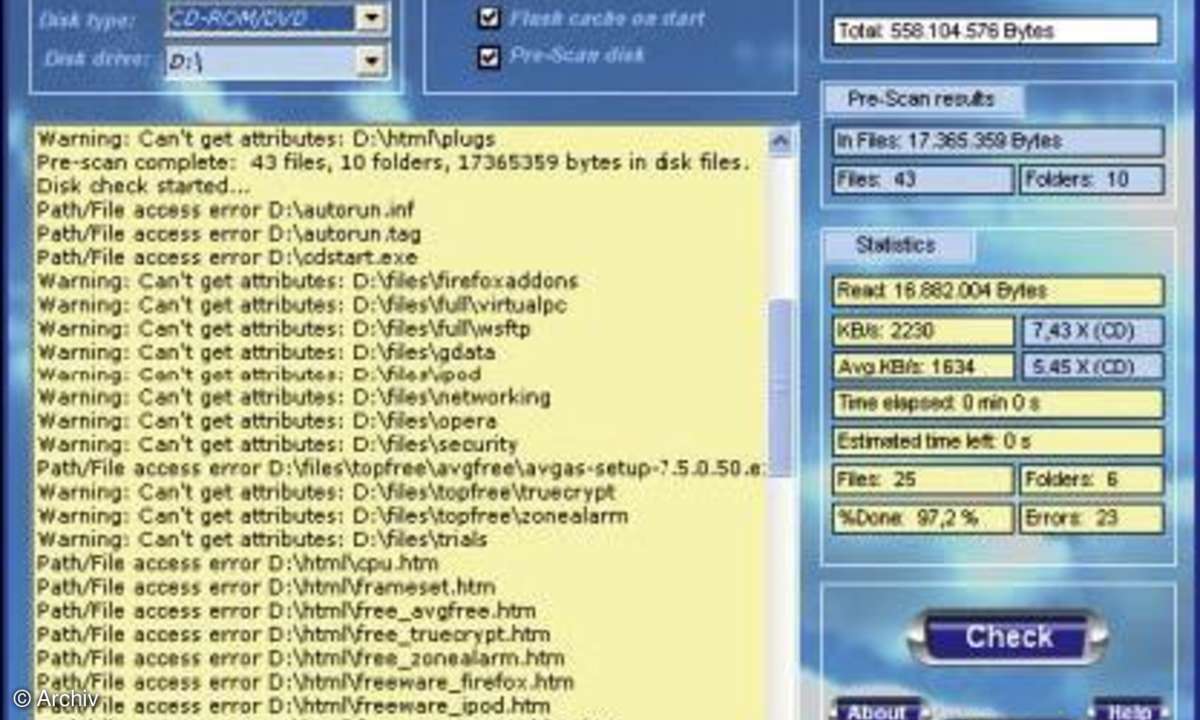Select warning line for files\trials
Viewport: 1200px width, 720px height.
pyautogui.click(x=262, y=539)
